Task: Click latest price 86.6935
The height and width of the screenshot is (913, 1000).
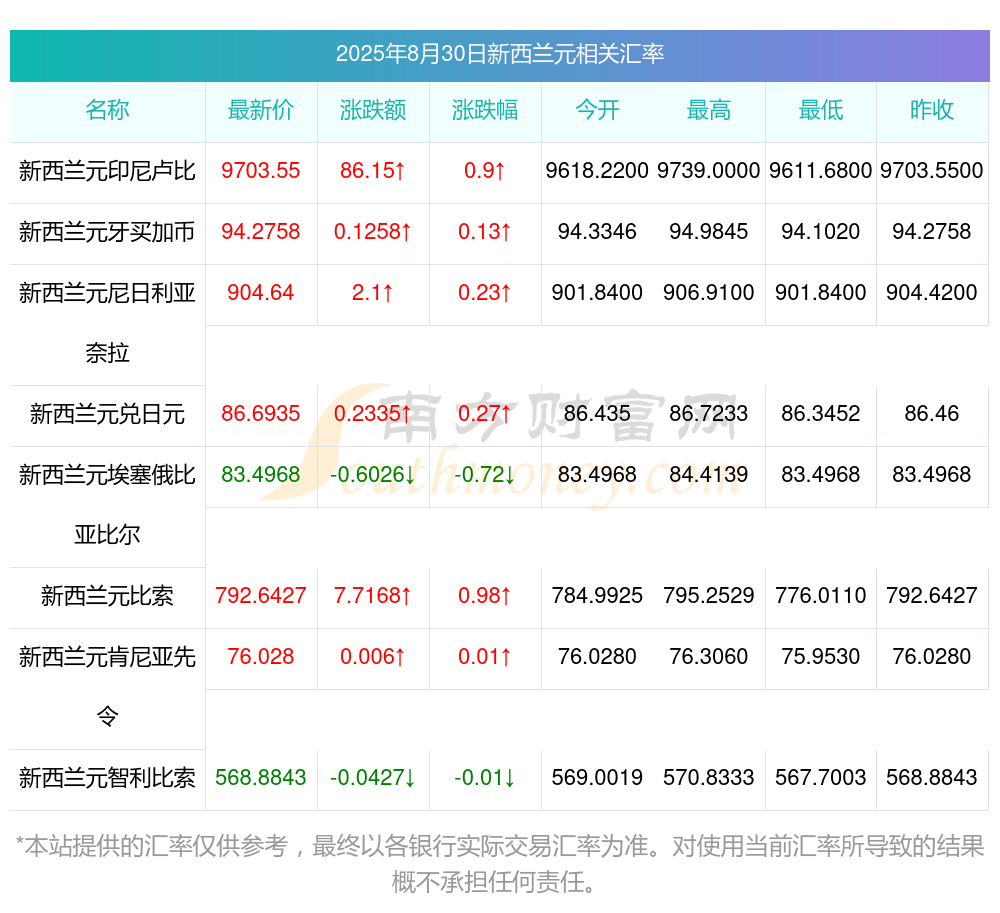Action: click(x=260, y=414)
